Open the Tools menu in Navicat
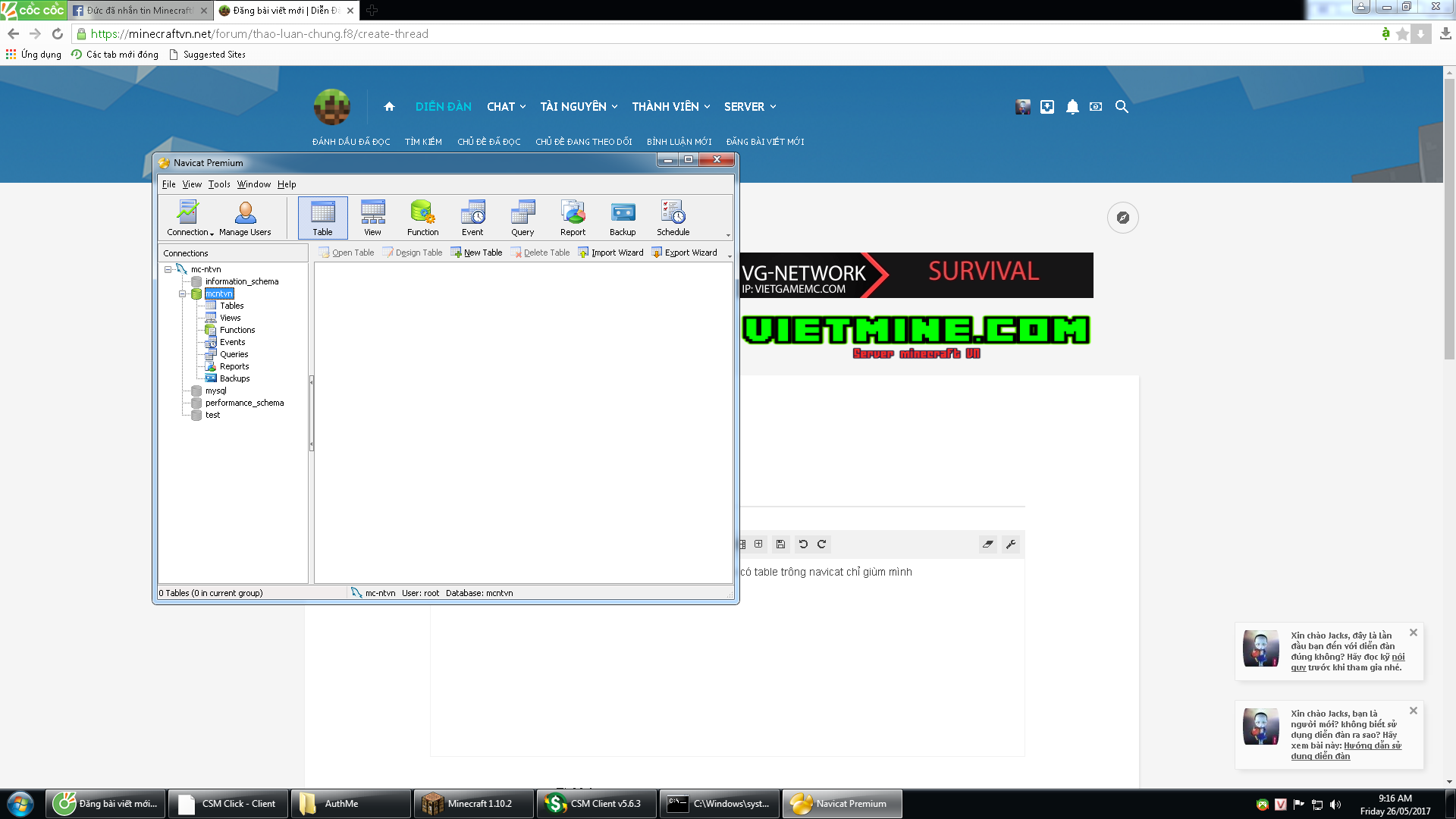 pos(219,184)
